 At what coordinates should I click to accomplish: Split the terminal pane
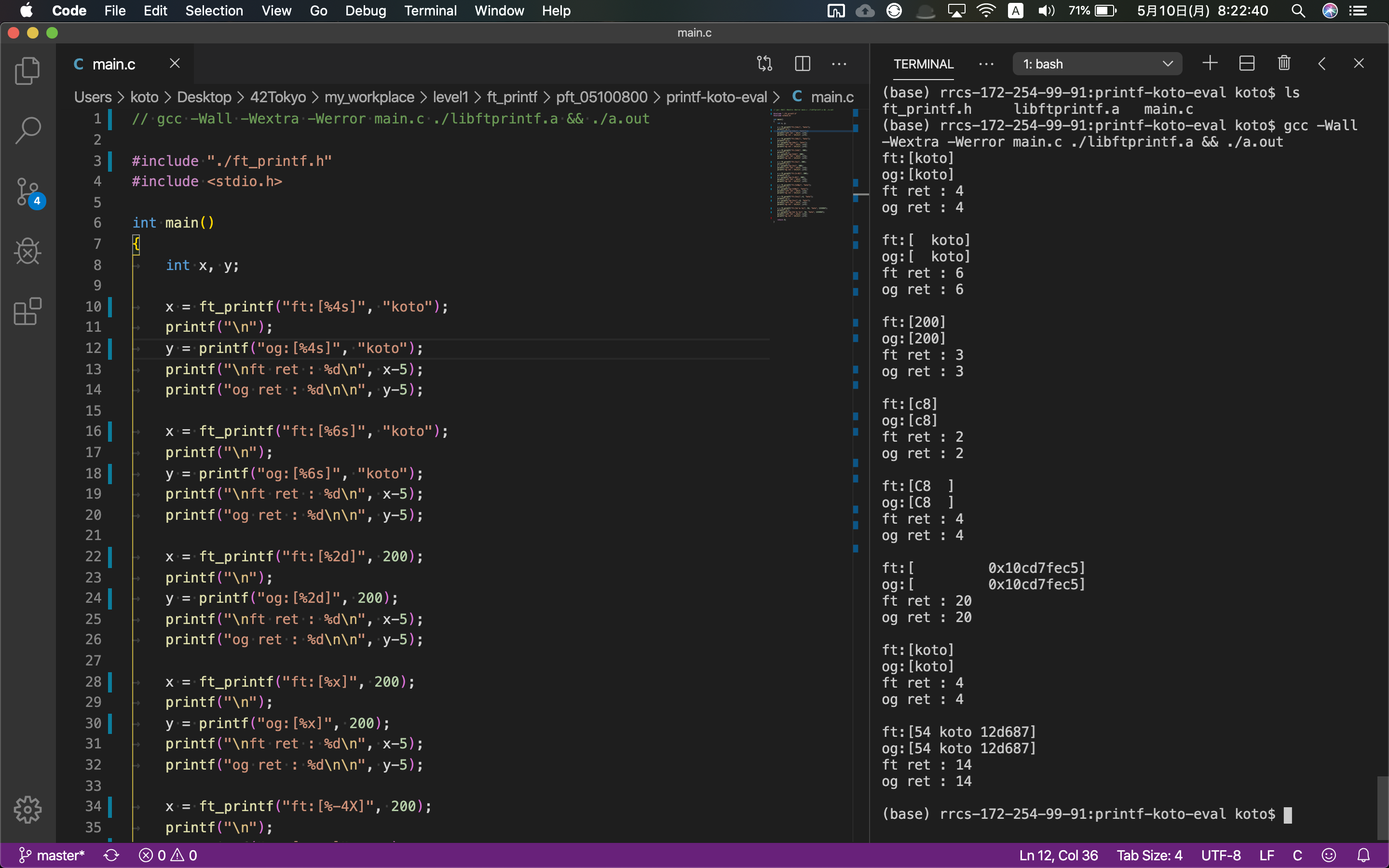point(1247,63)
